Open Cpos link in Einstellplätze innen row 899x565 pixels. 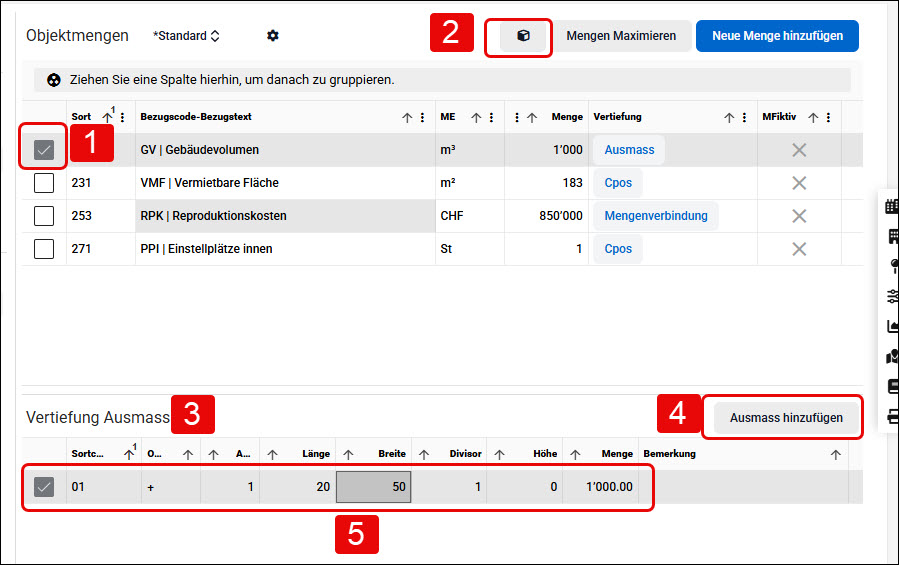tap(618, 249)
